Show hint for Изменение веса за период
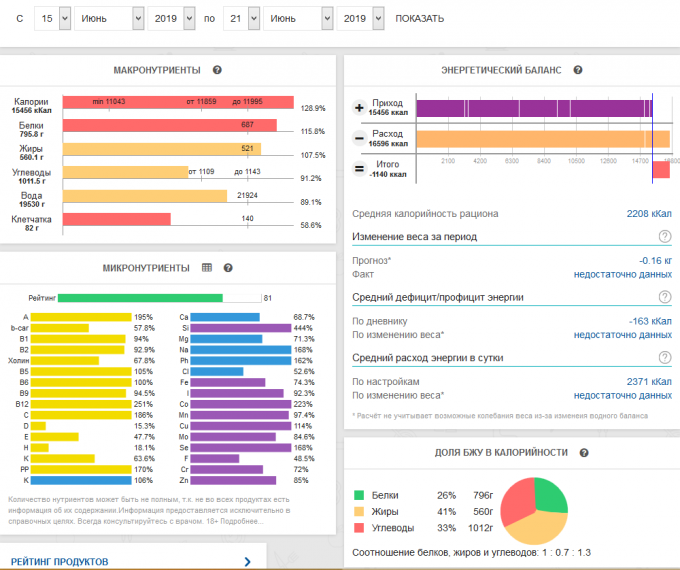This screenshot has width=680, height=570. (664, 237)
